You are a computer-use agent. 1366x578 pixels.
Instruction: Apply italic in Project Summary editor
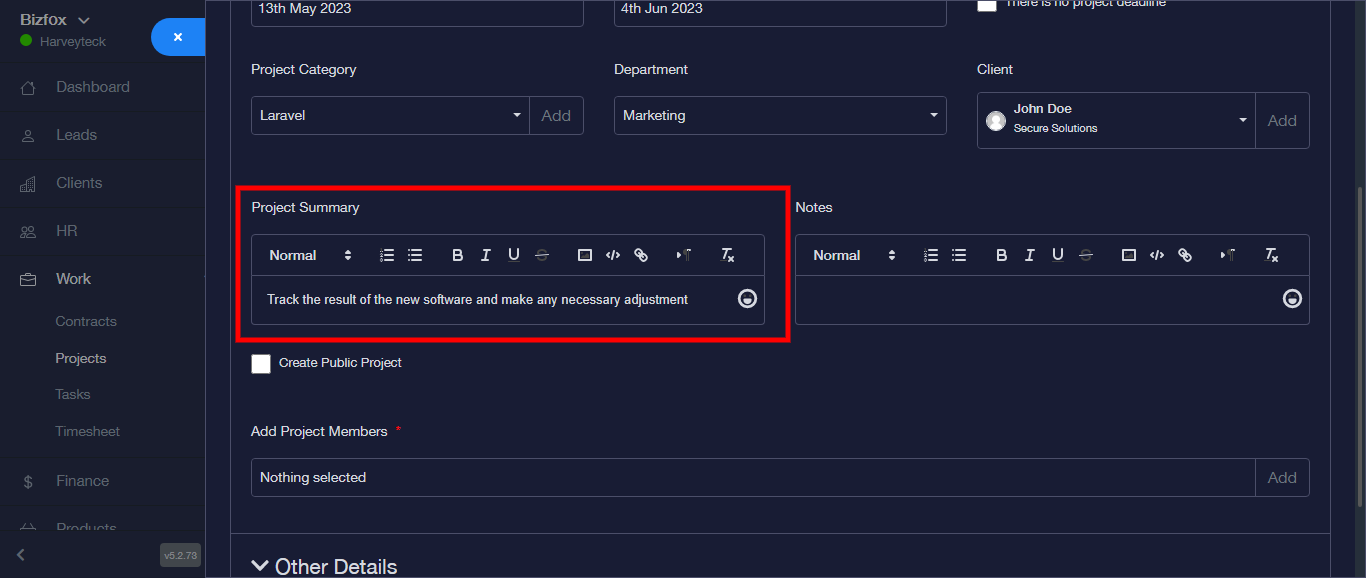click(486, 256)
